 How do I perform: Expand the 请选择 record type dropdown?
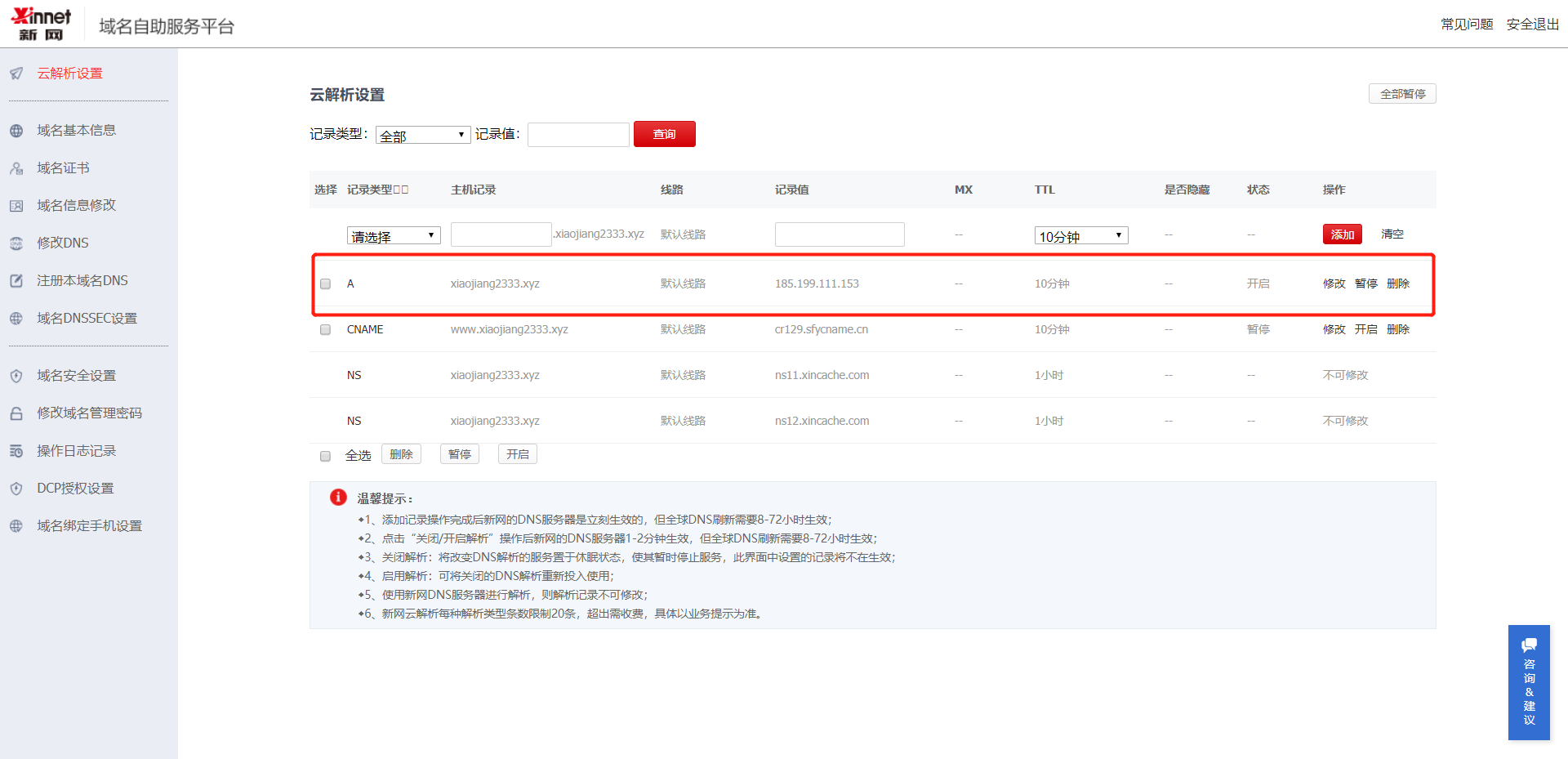tap(394, 236)
